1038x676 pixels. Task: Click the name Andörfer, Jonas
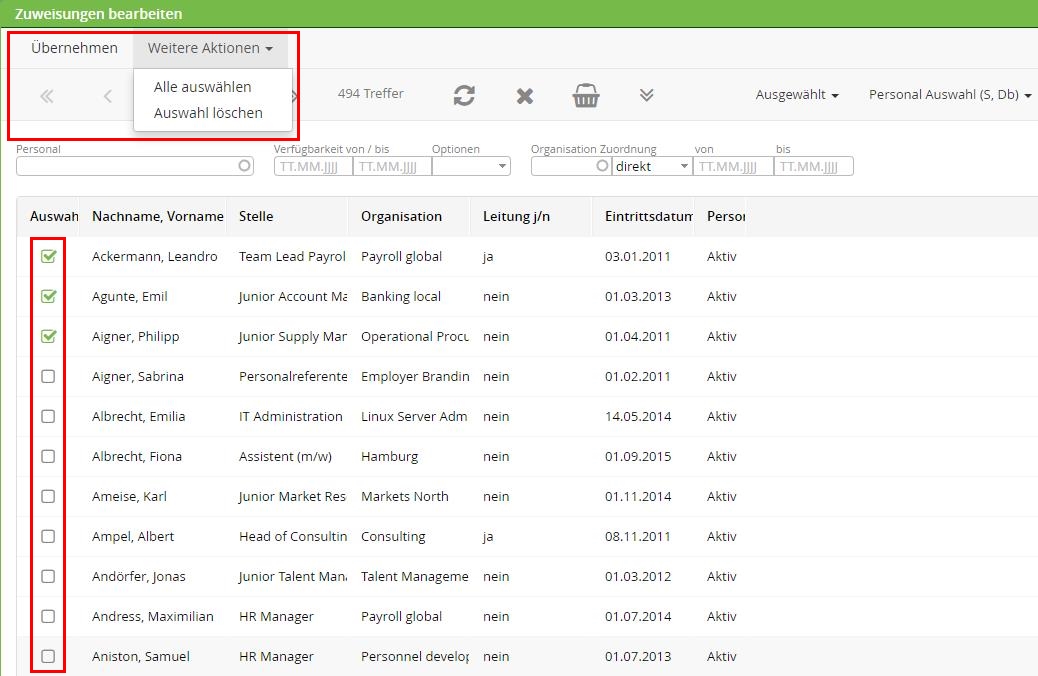point(138,576)
